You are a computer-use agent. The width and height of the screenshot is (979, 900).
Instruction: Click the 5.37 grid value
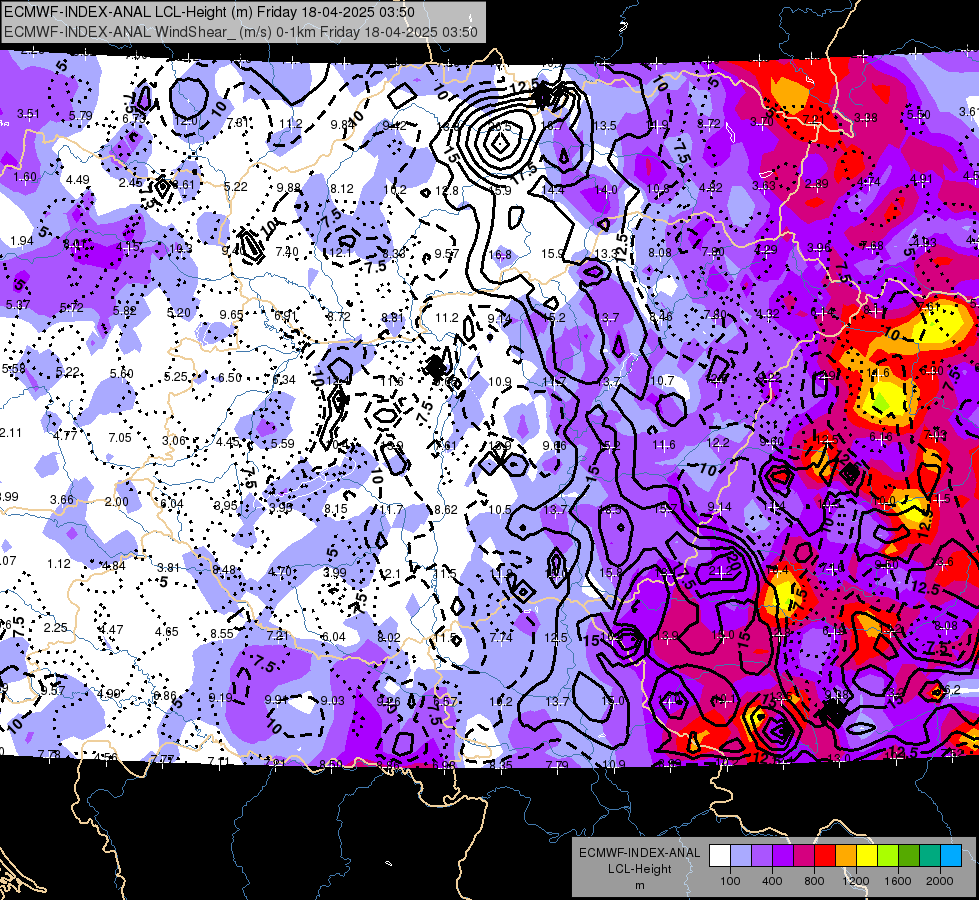17,304
